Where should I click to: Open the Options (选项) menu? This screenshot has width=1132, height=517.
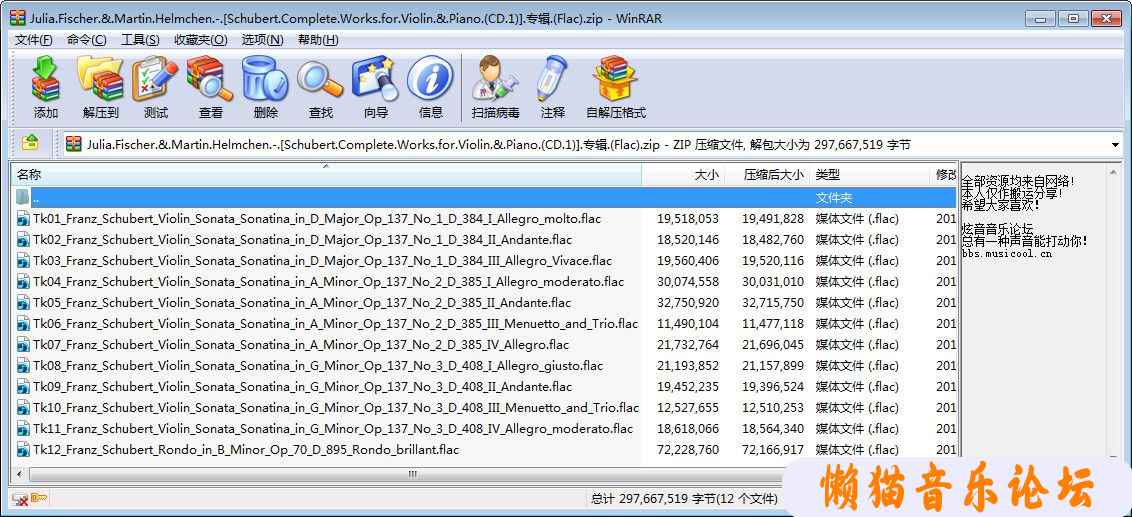pos(262,40)
